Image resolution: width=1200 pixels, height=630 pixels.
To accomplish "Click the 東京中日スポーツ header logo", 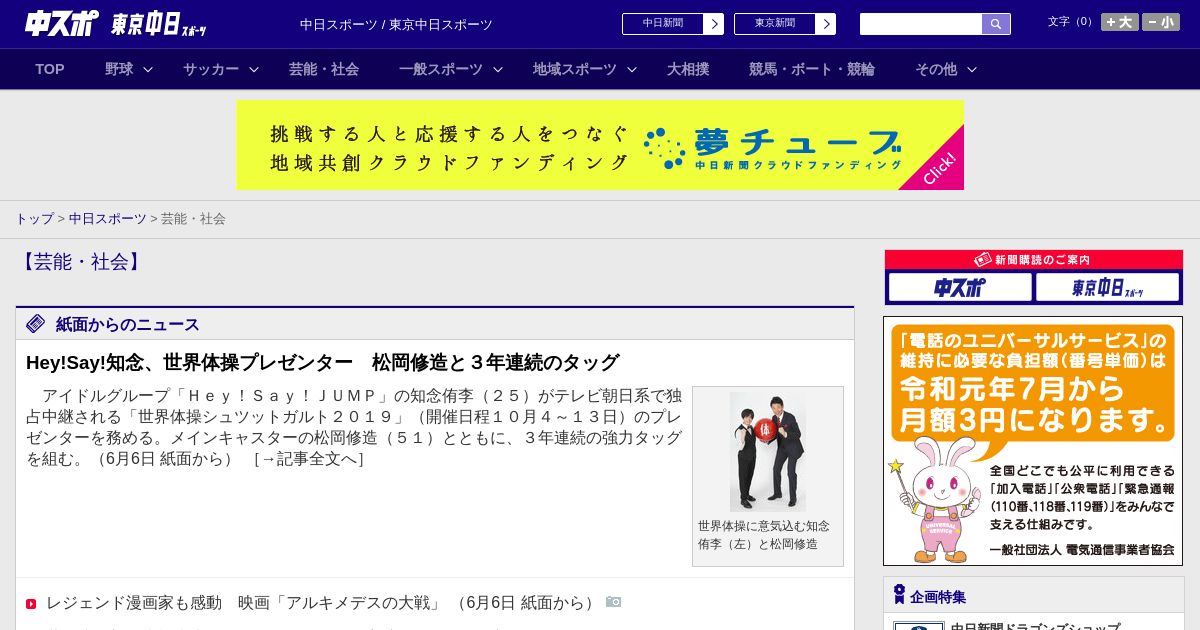I will point(158,24).
